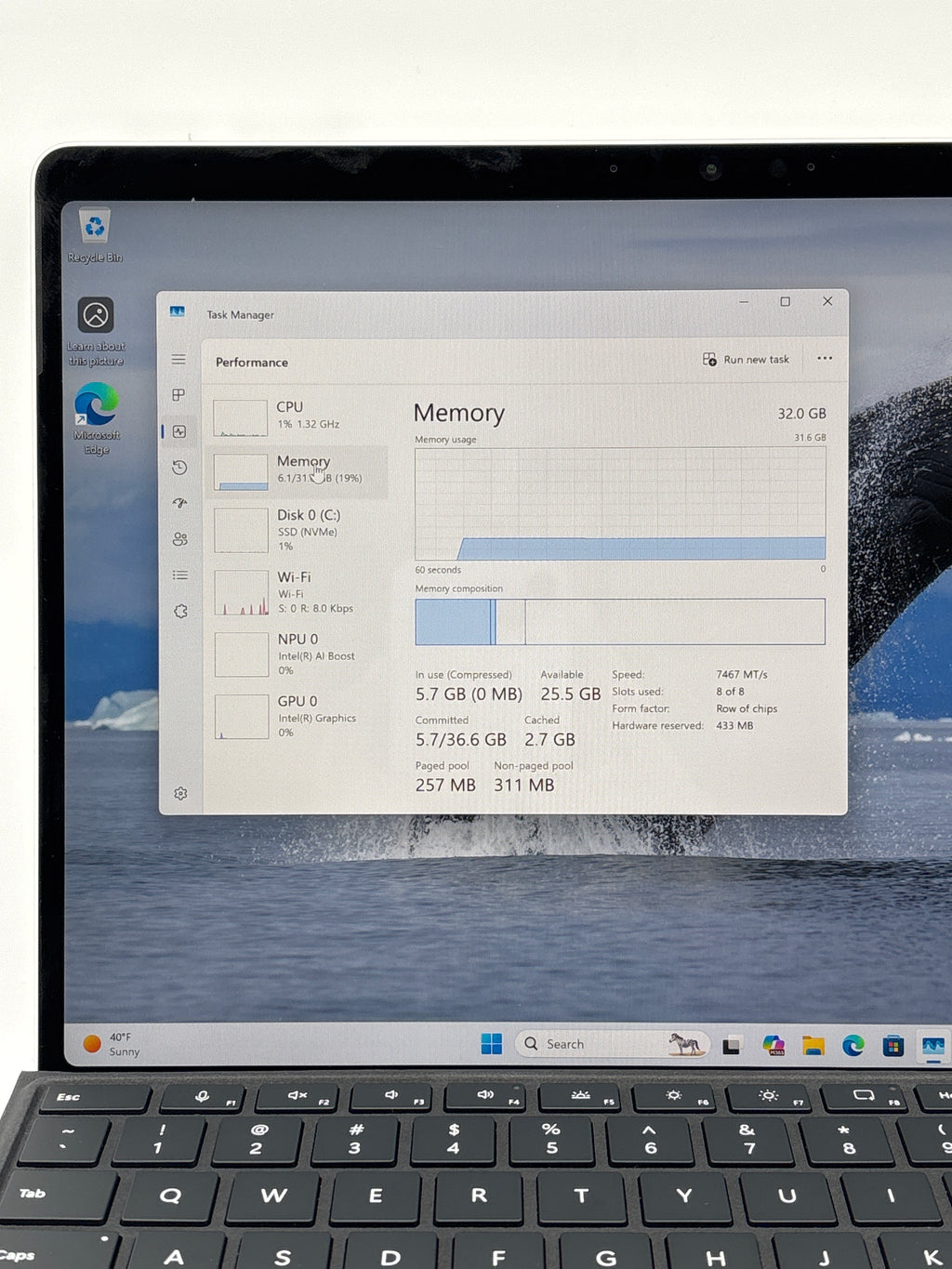The image size is (952, 1269).
Task: Open weather widget showing 40°F Sunny
Action: click(x=112, y=1044)
